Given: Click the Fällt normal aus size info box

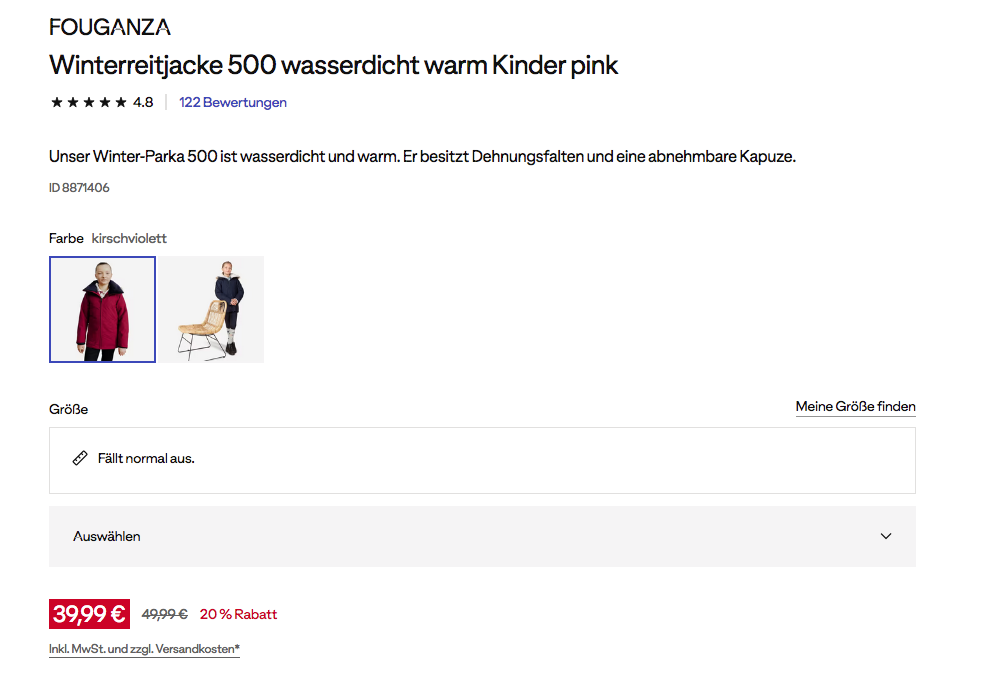Looking at the screenshot, I should [482, 460].
